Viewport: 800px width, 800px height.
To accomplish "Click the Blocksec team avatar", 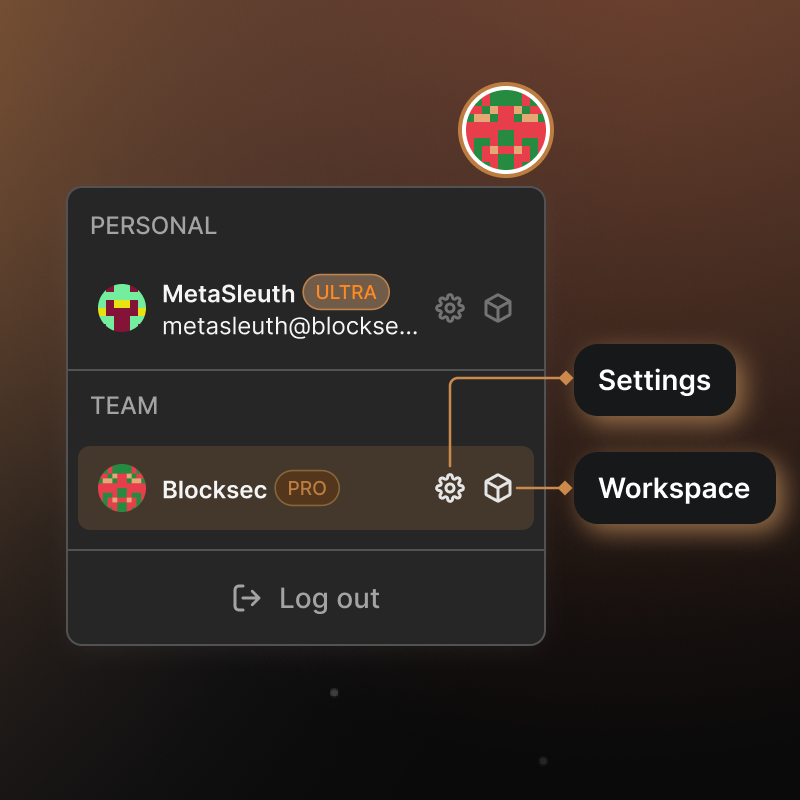I will click(122, 488).
